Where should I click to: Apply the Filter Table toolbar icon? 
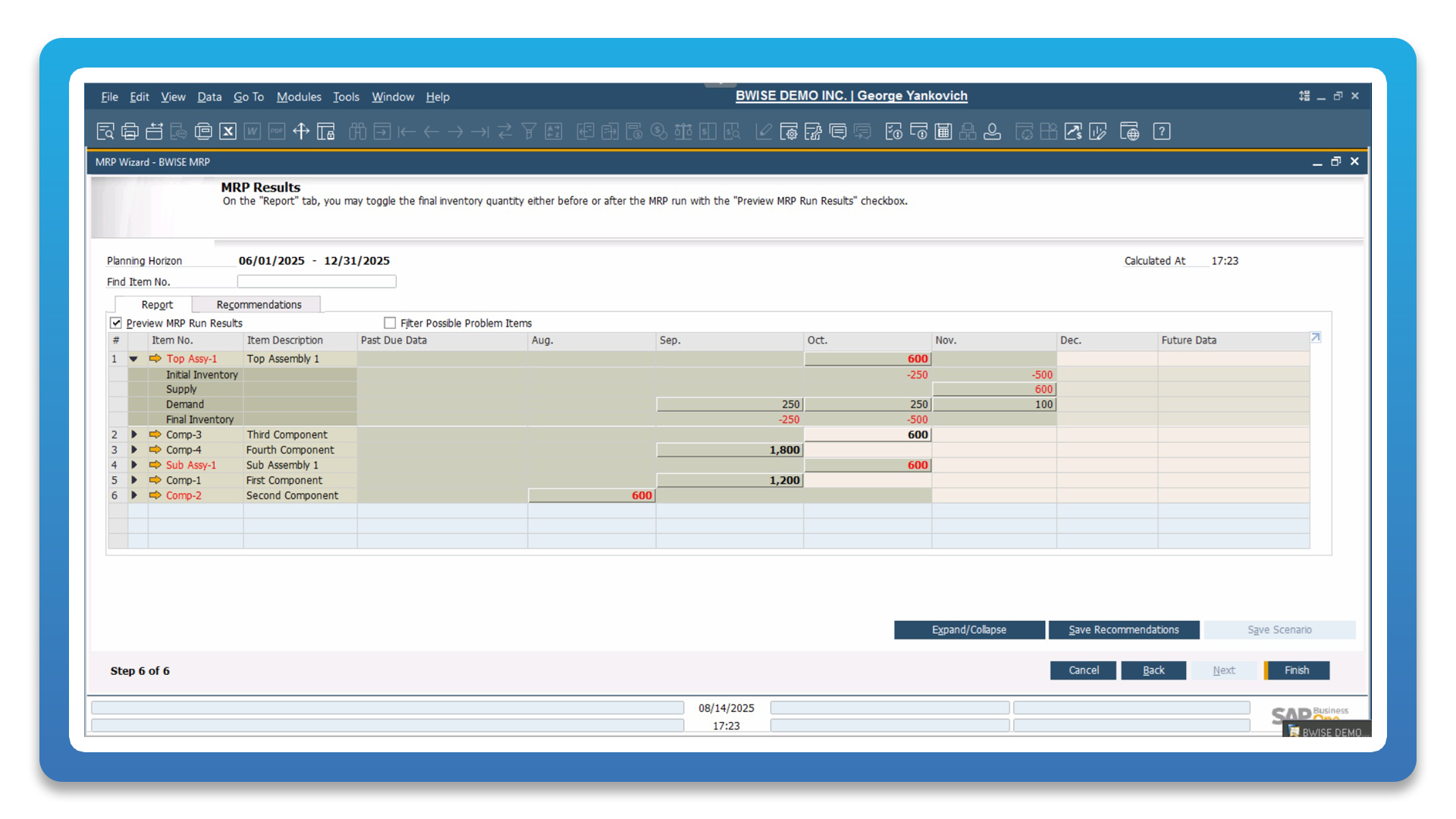coord(529,130)
